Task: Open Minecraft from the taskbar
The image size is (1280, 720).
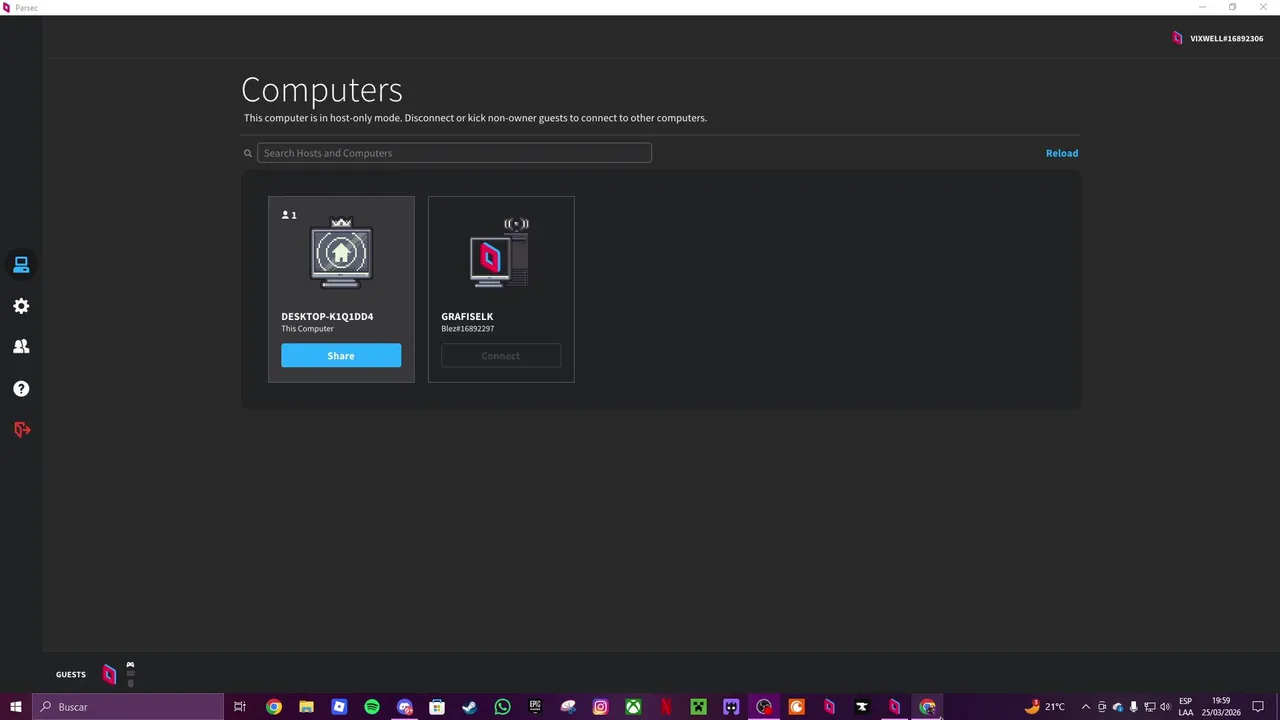Action: pyautogui.click(x=698, y=707)
